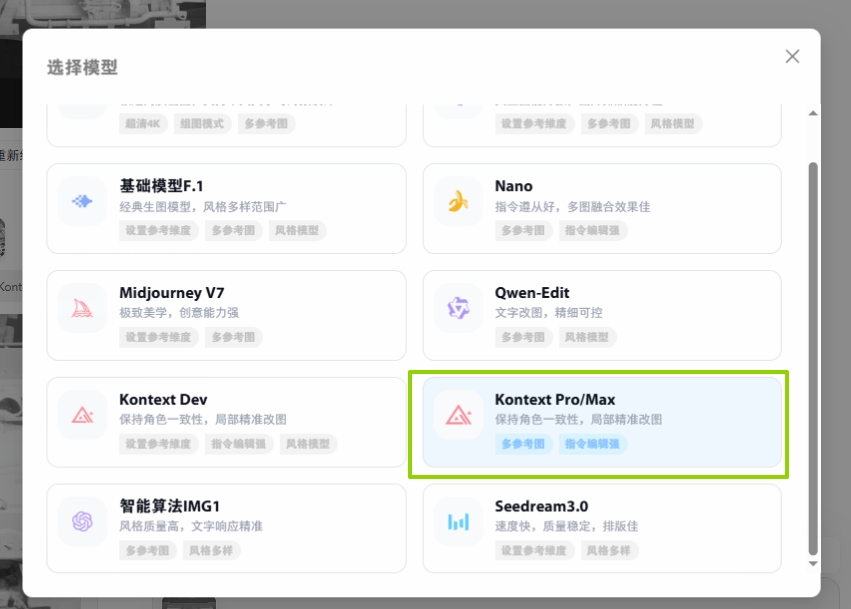Click the Qwen-Edit model icon

[x=458, y=308]
